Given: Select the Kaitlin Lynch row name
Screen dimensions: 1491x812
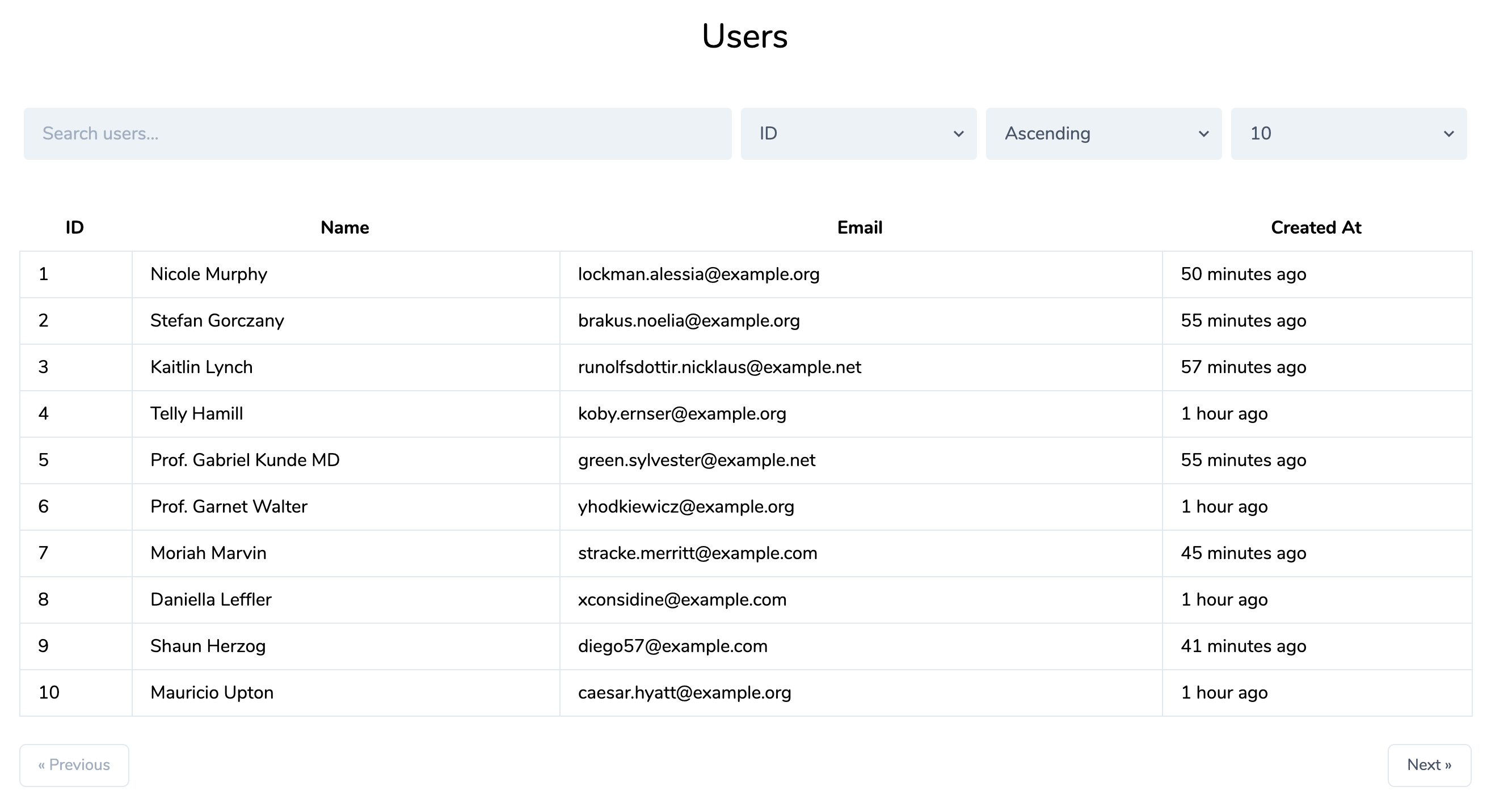Looking at the screenshot, I should tap(201, 367).
